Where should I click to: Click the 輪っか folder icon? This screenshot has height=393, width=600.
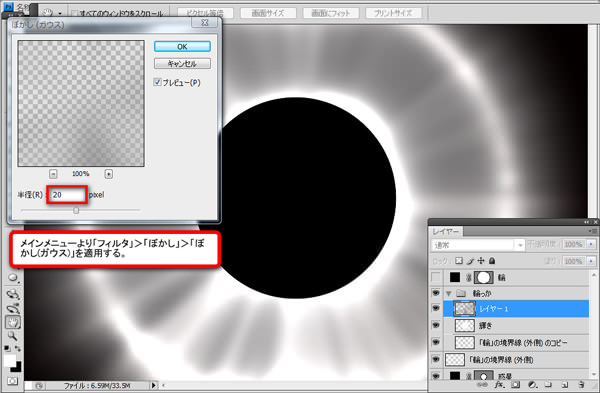click(461, 294)
